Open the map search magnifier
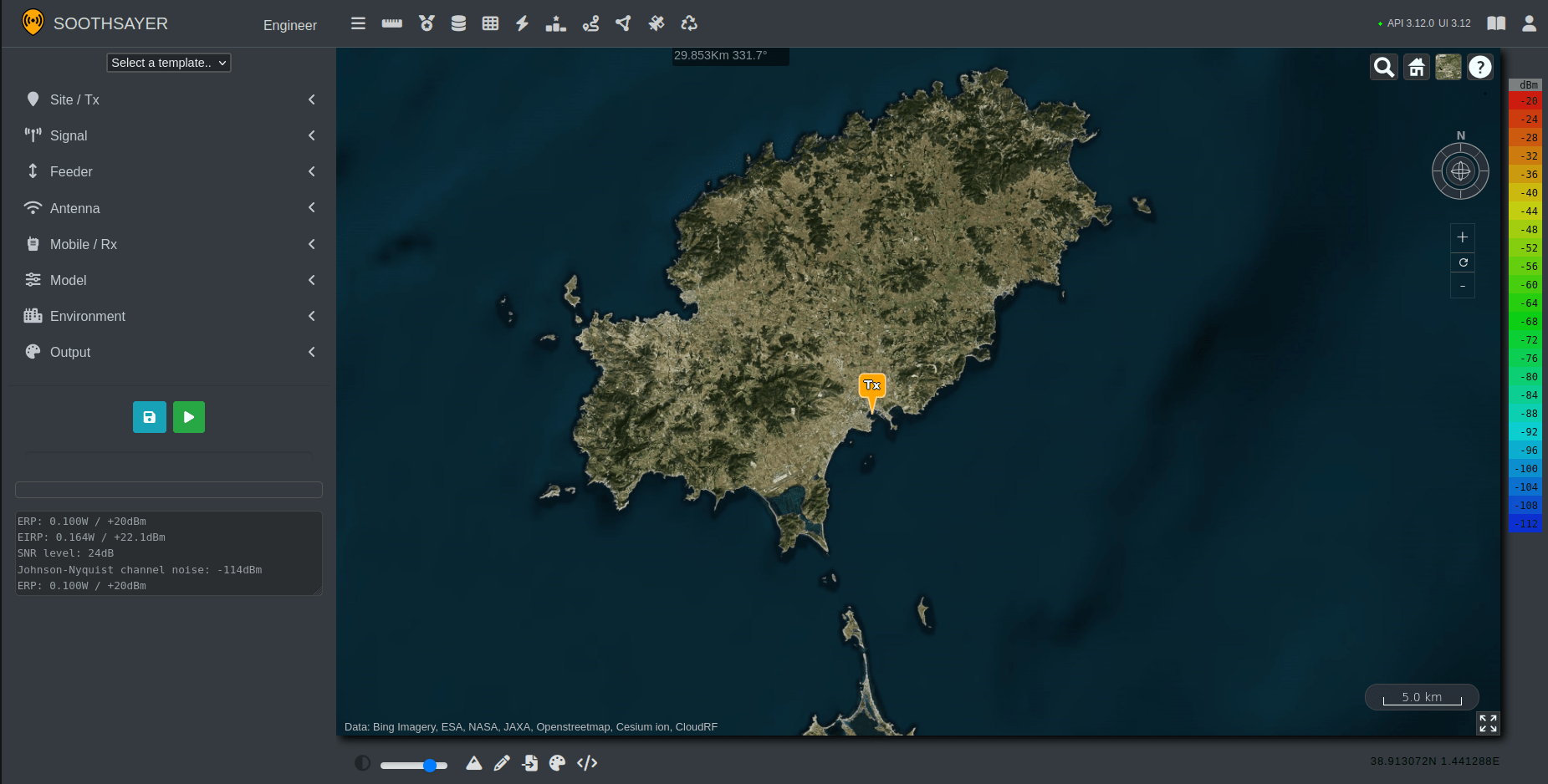Image resolution: width=1548 pixels, height=784 pixels. (x=1383, y=67)
